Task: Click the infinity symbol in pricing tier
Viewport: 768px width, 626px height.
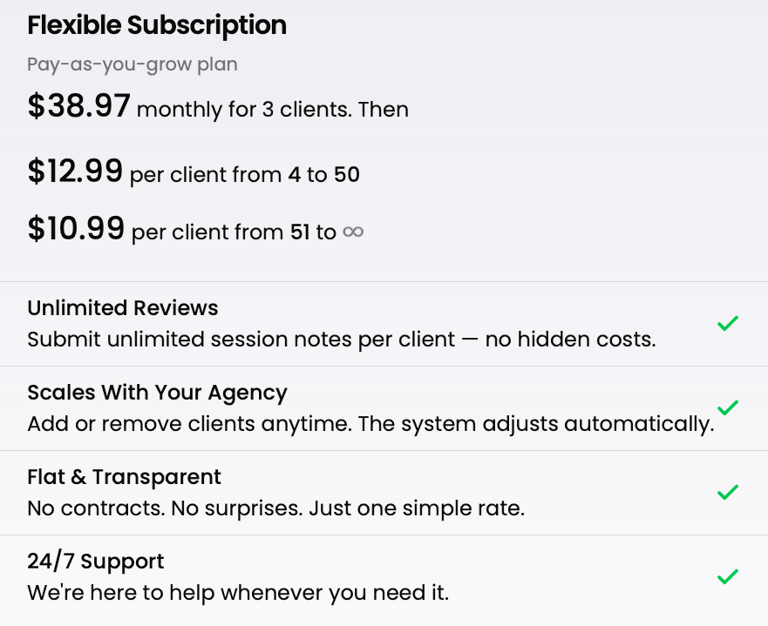Action: 353,232
